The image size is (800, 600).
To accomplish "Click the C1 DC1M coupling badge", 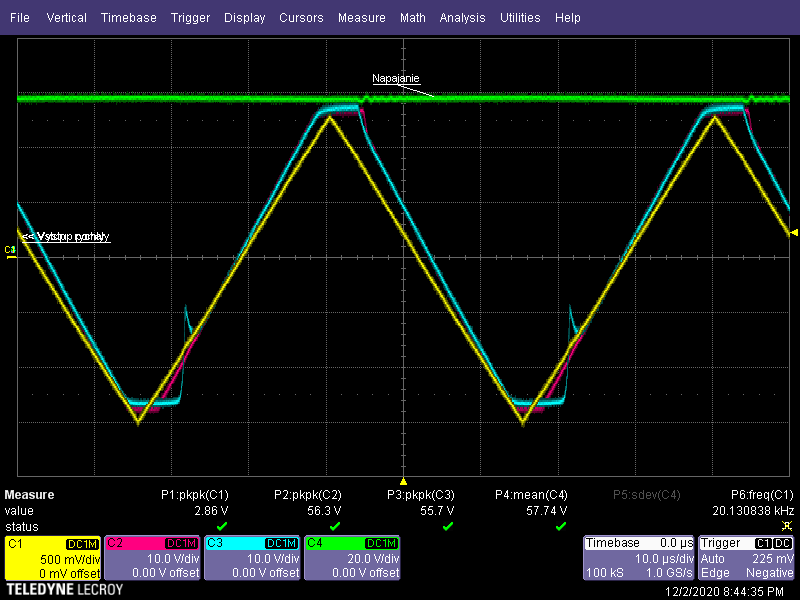I will click(82, 544).
